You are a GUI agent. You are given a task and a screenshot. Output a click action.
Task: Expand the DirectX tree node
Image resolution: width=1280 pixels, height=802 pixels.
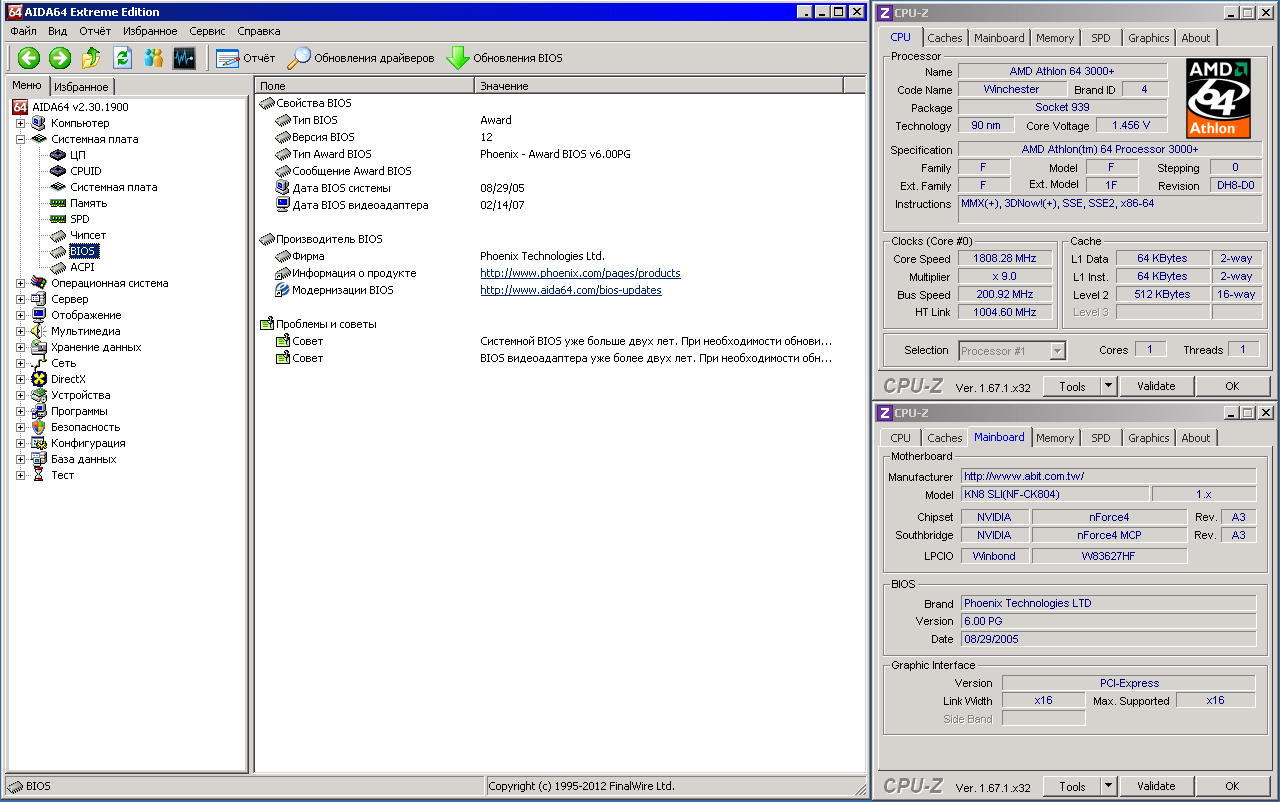[x=20, y=379]
